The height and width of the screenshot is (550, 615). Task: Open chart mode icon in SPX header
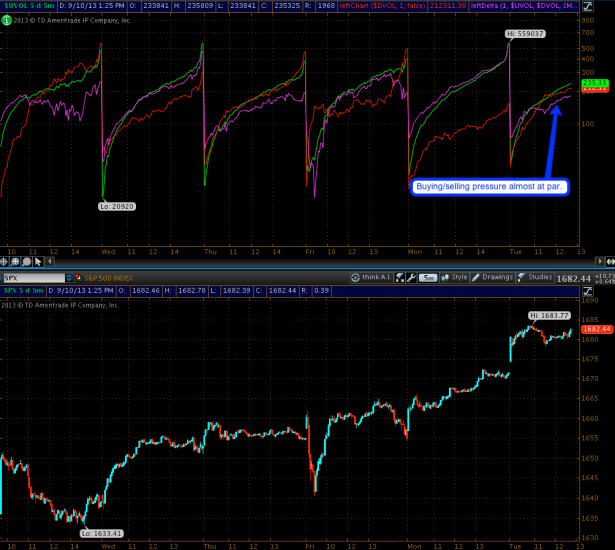click(588, 291)
